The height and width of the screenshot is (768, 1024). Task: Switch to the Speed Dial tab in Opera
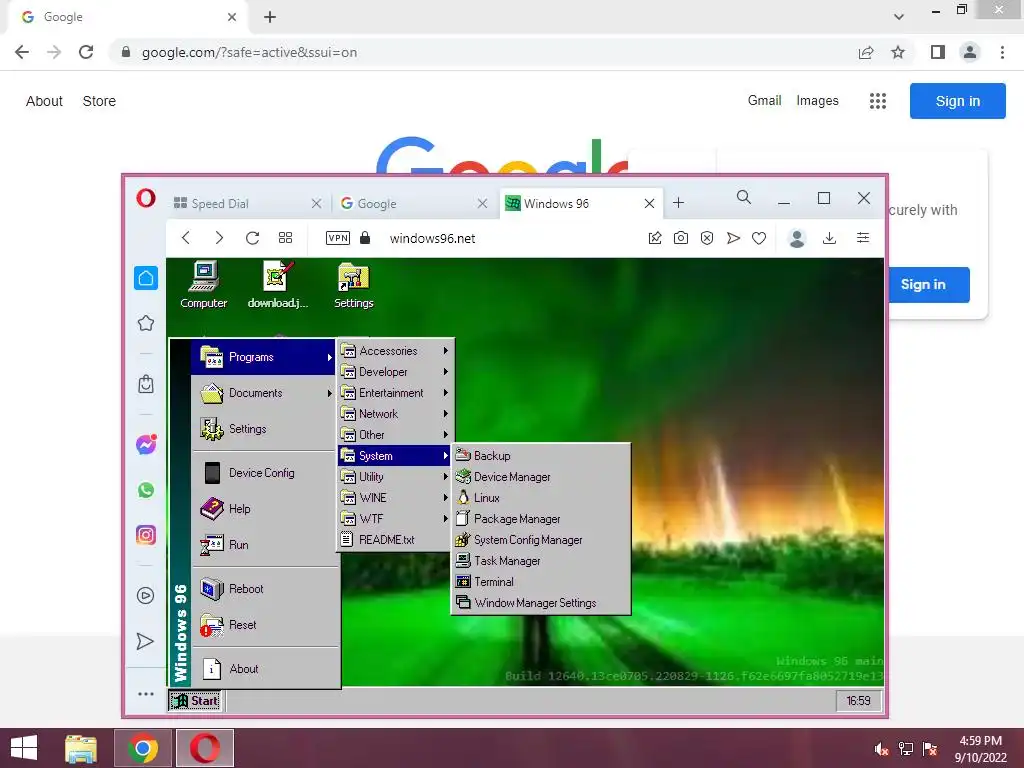(x=240, y=204)
